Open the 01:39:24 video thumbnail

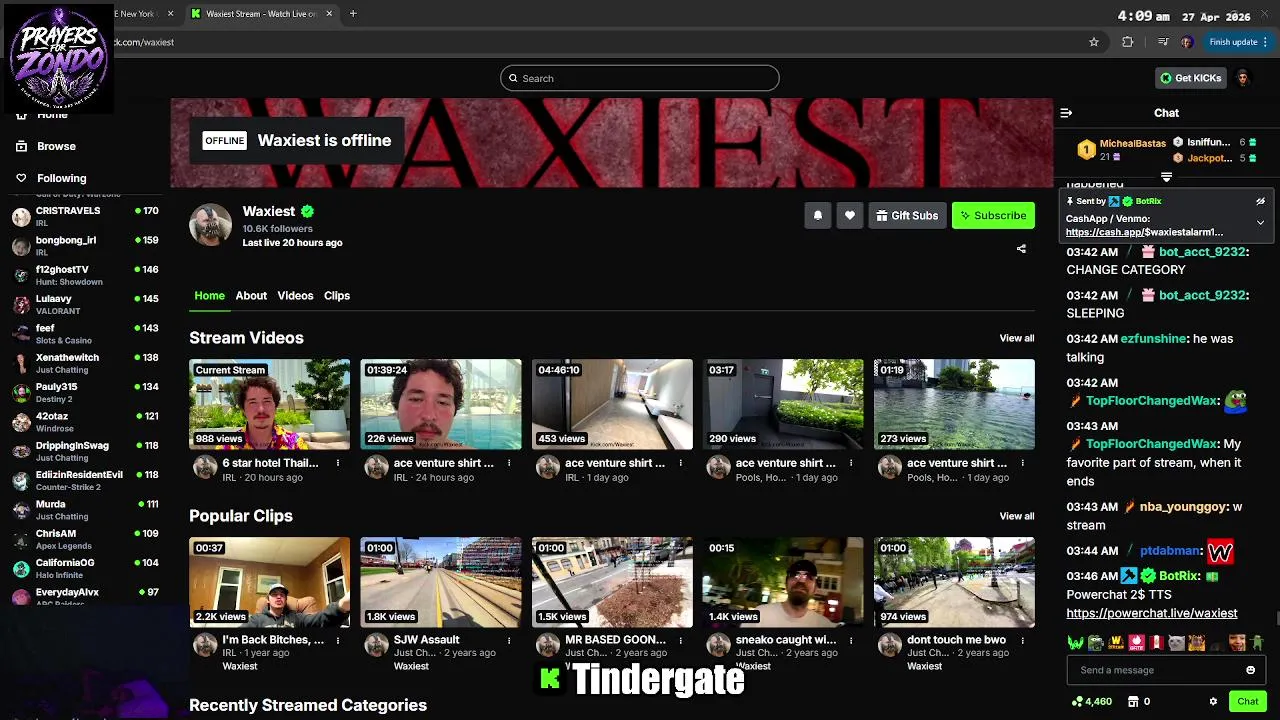pos(441,404)
